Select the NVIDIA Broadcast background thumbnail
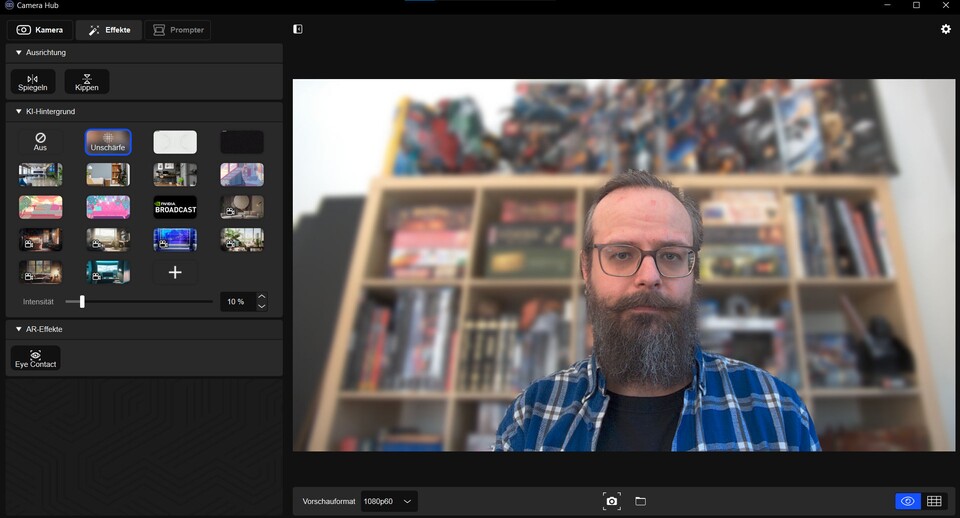This screenshot has width=960, height=518. [x=175, y=207]
